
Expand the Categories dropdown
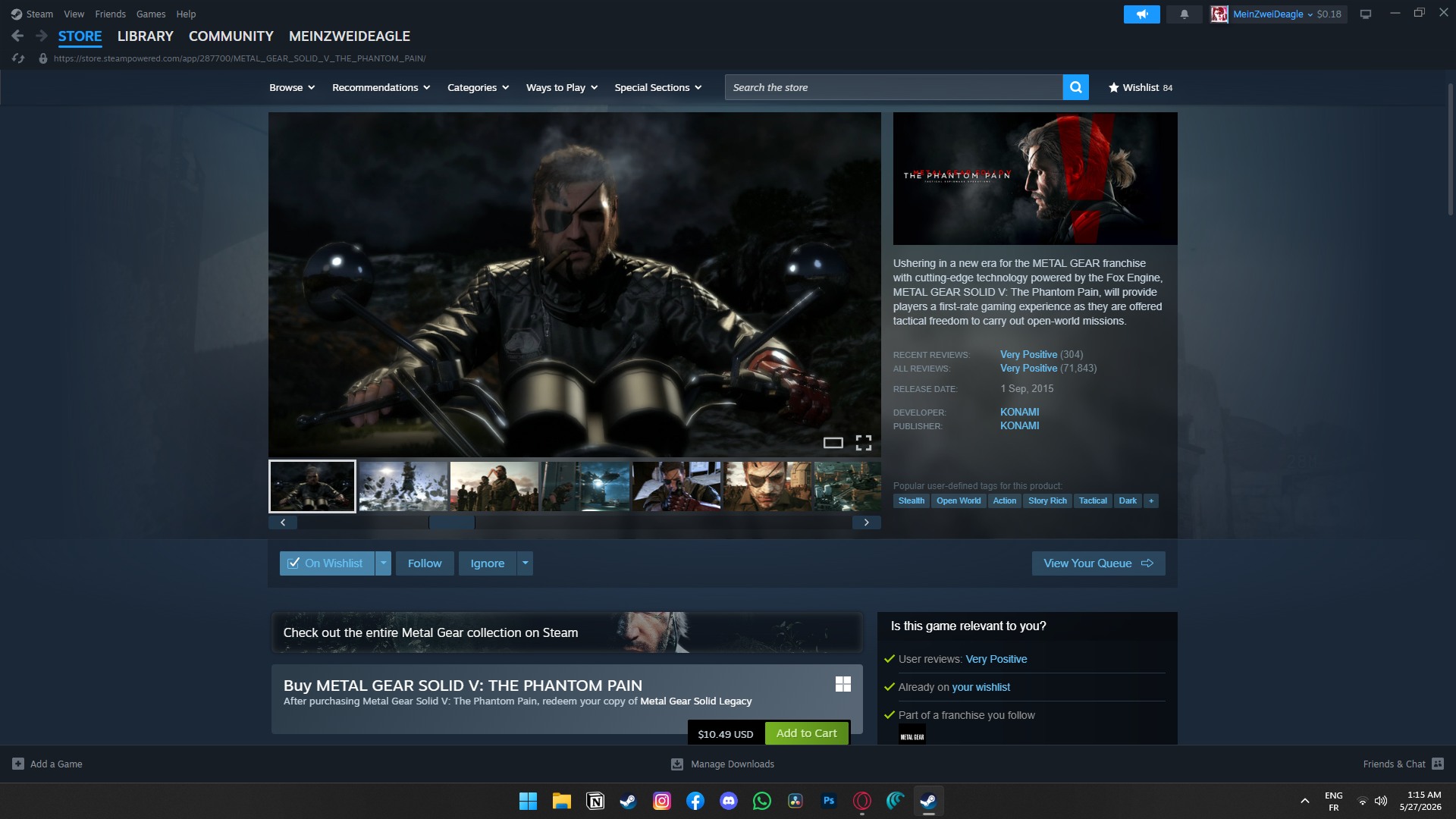(478, 87)
